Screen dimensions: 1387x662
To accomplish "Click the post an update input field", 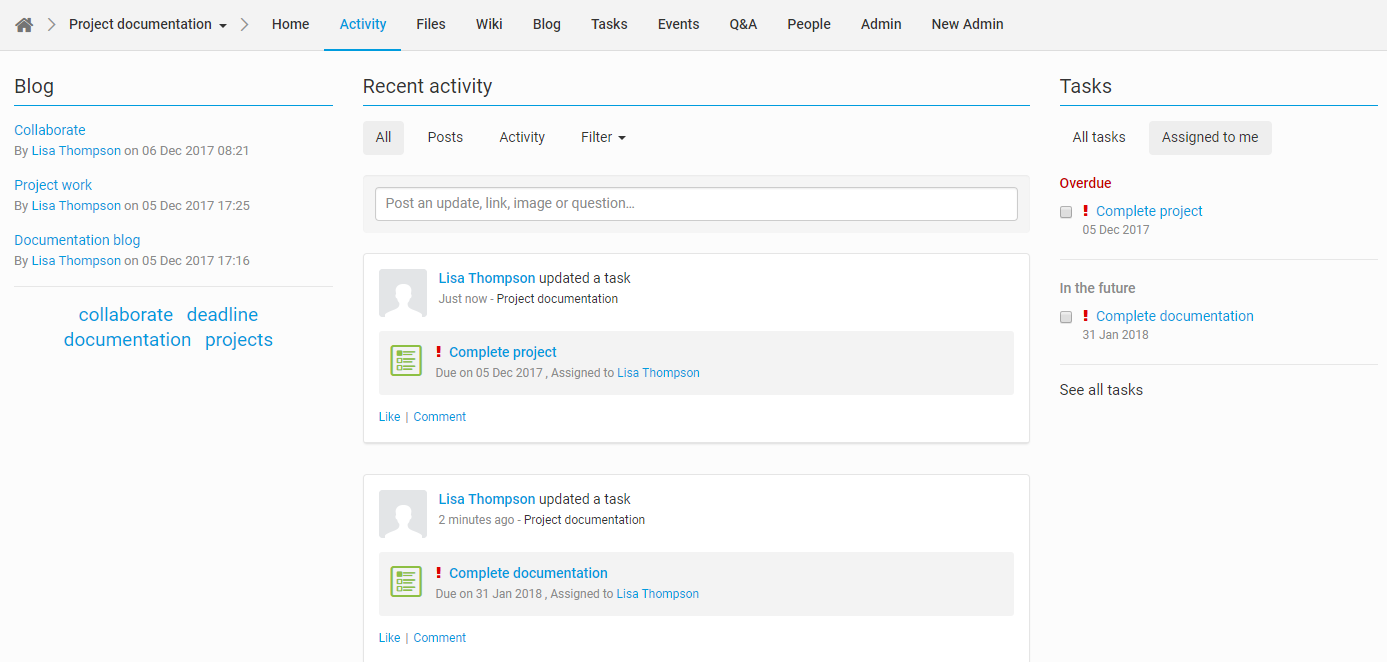I will (696, 204).
